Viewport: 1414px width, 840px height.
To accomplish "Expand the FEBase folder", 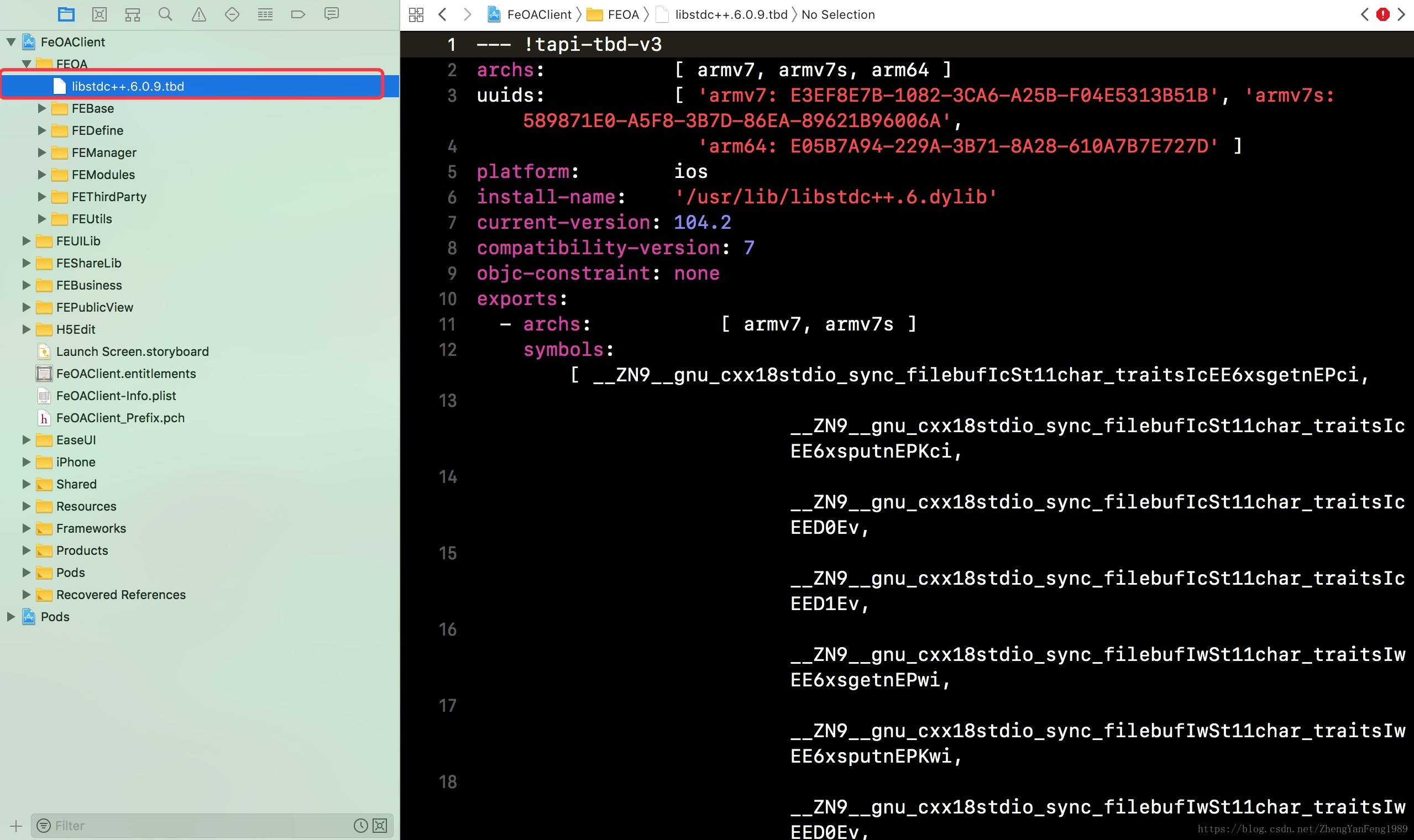I will click(41, 108).
